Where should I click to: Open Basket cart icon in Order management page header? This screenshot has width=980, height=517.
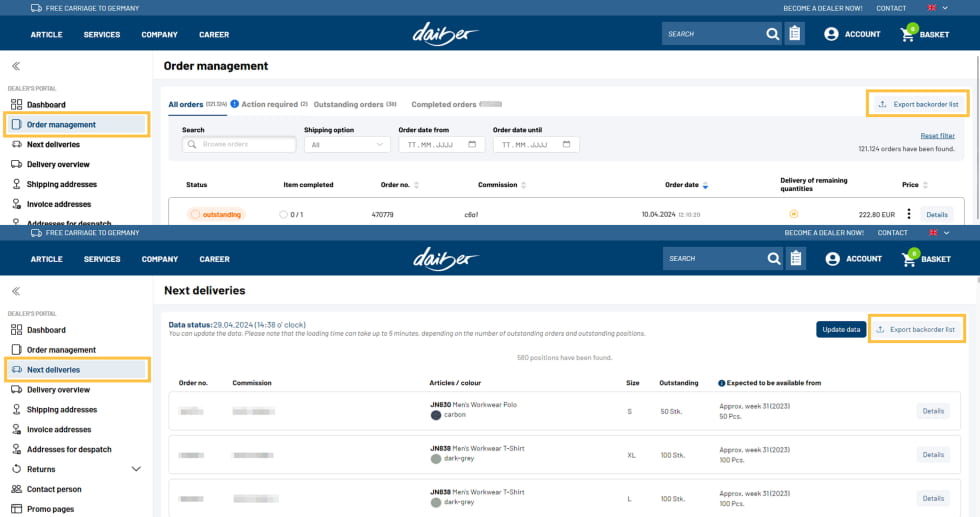[908, 34]
